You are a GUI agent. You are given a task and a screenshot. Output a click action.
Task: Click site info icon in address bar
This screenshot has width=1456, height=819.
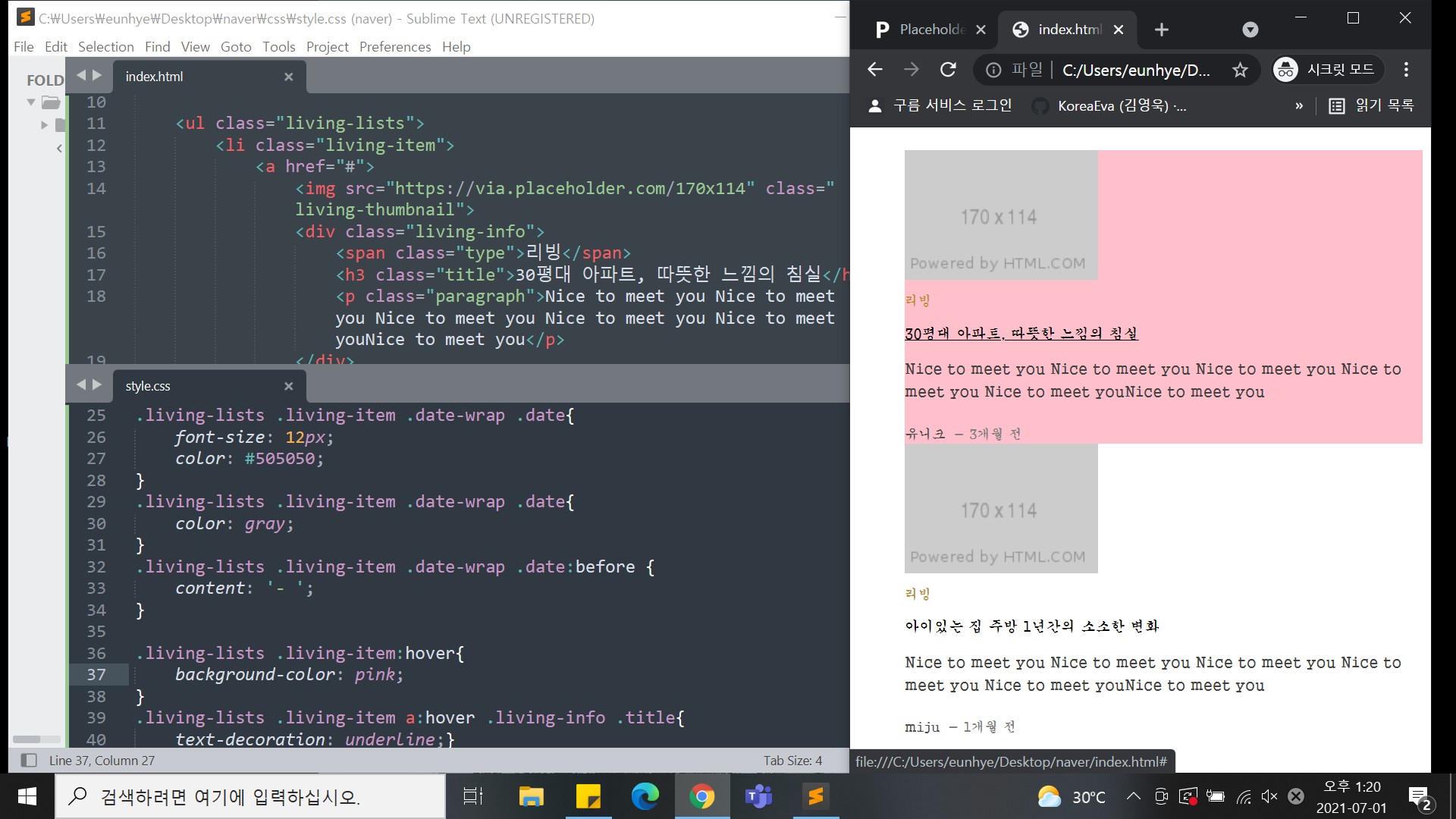coord(993,70)
